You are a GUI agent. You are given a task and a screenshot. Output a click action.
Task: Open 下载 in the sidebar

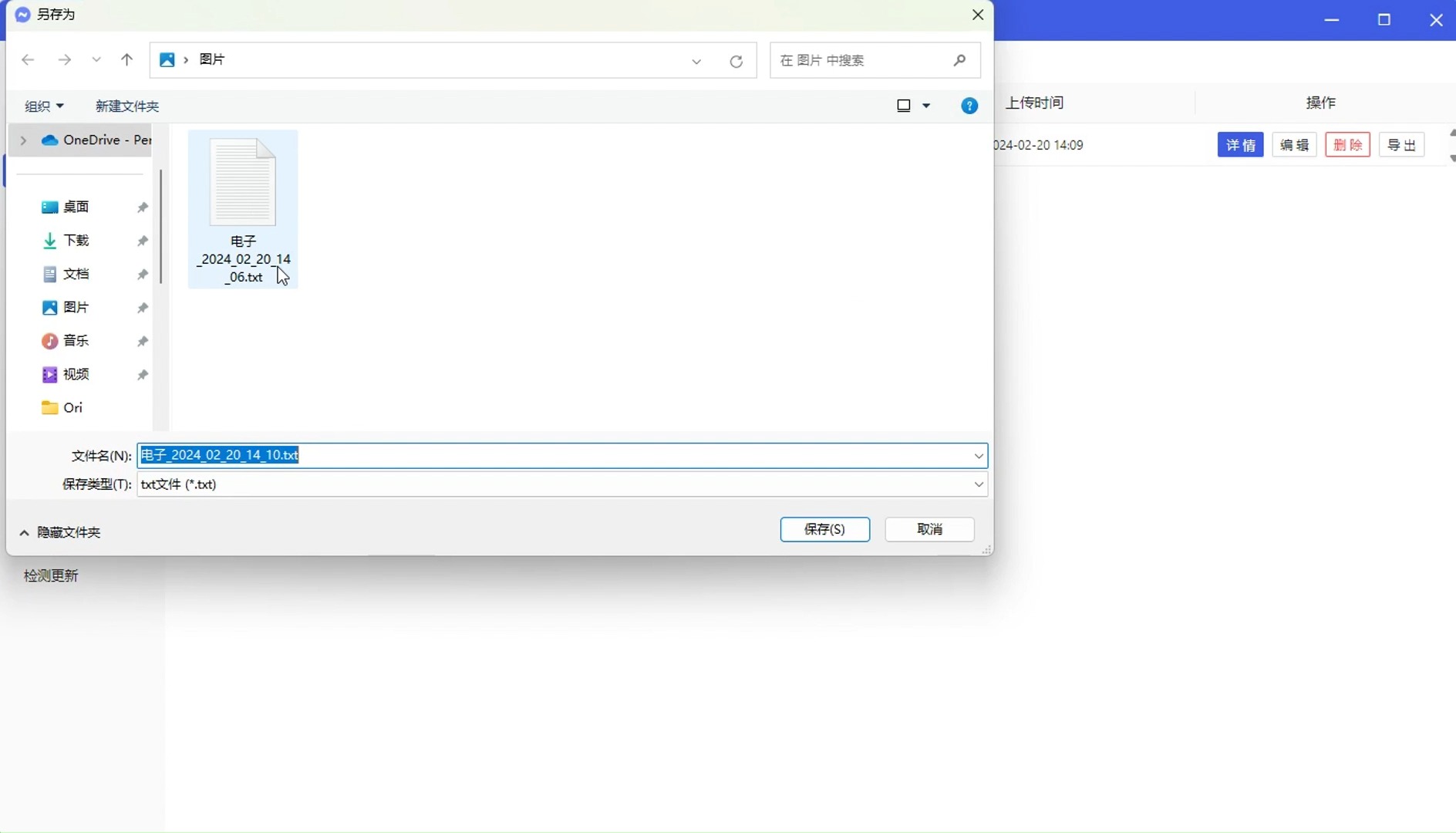pyautogui.click(x=76, y=241)
